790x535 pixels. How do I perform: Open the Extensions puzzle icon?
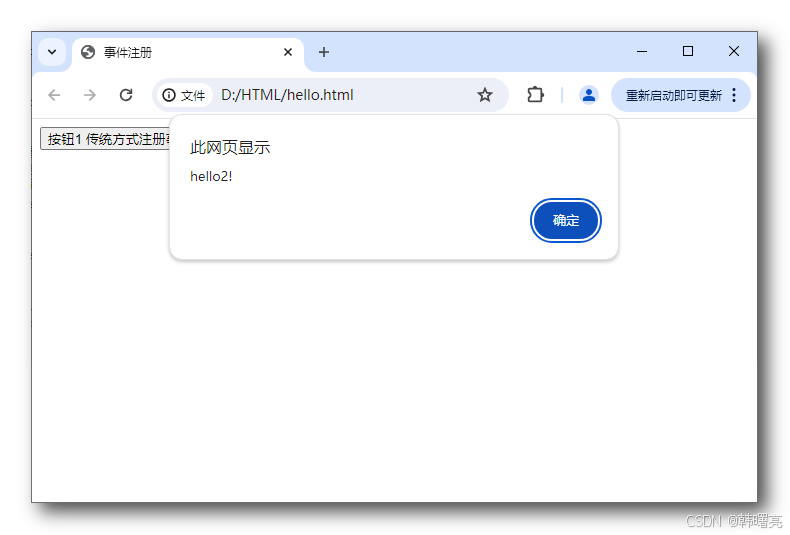[535, 95]
